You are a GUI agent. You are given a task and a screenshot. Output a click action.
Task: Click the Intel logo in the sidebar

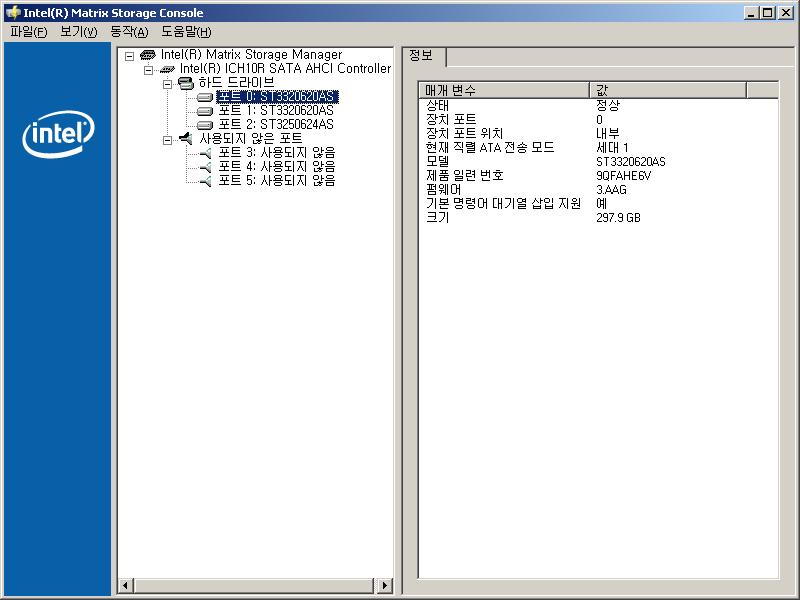(x=59, y=134)
